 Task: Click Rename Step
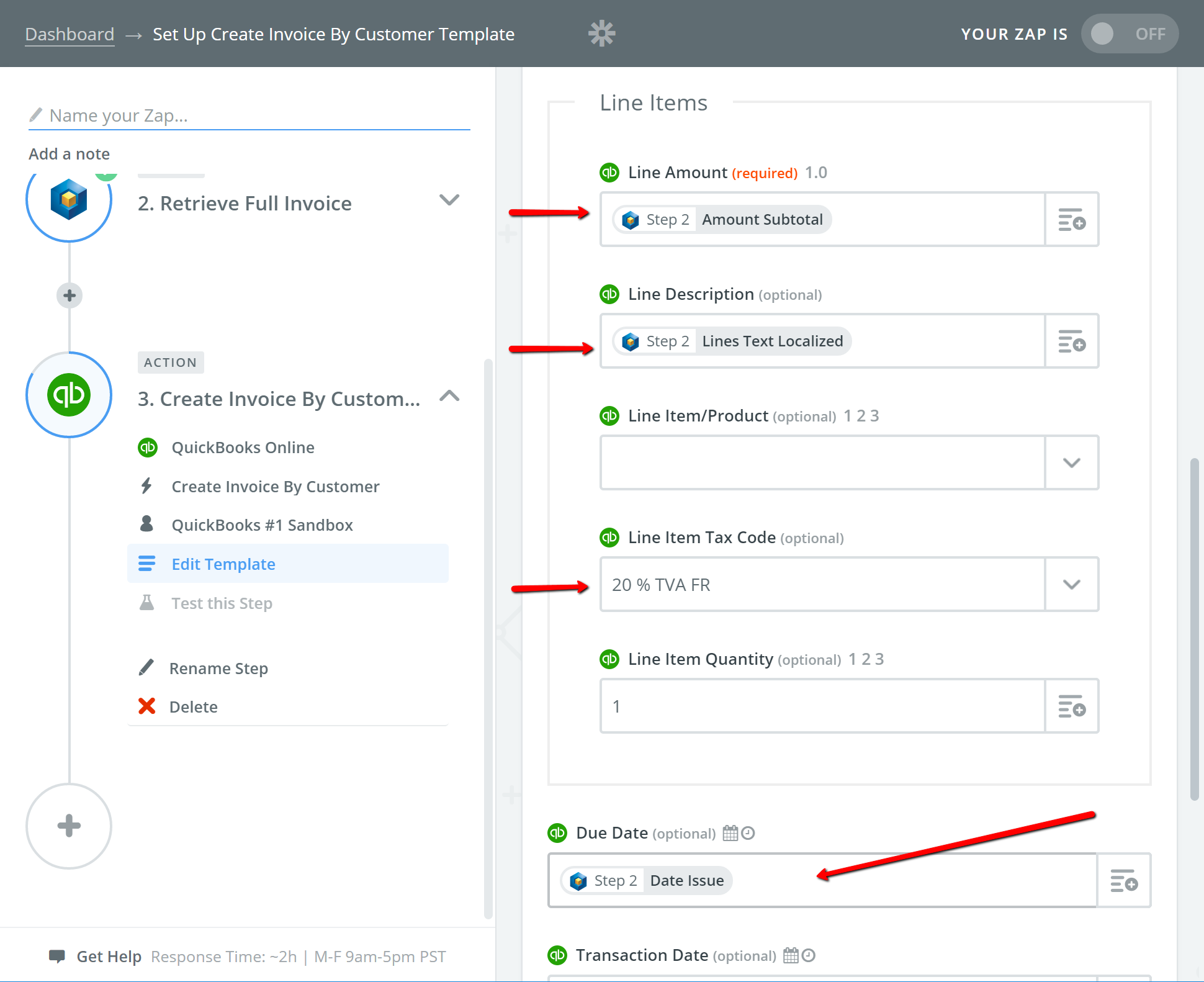click(218, 669)
